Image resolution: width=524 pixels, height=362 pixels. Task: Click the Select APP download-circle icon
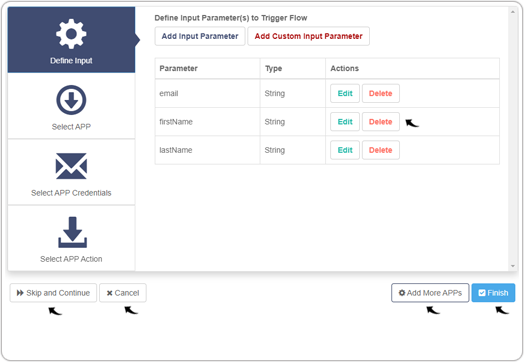[x=71, y=100]
